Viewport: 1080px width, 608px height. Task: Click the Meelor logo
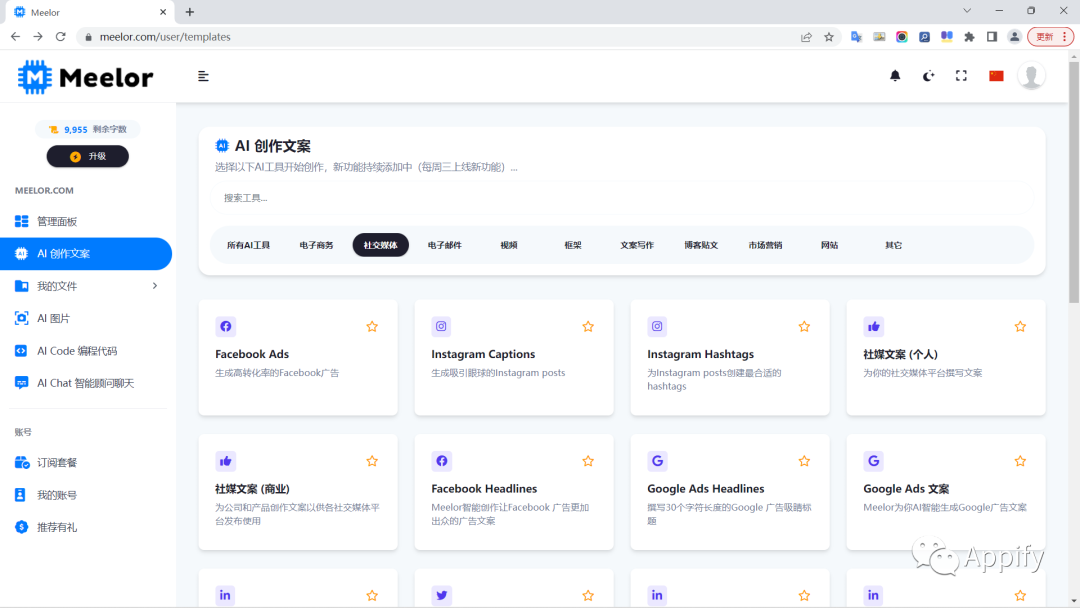tap(85, 77)
